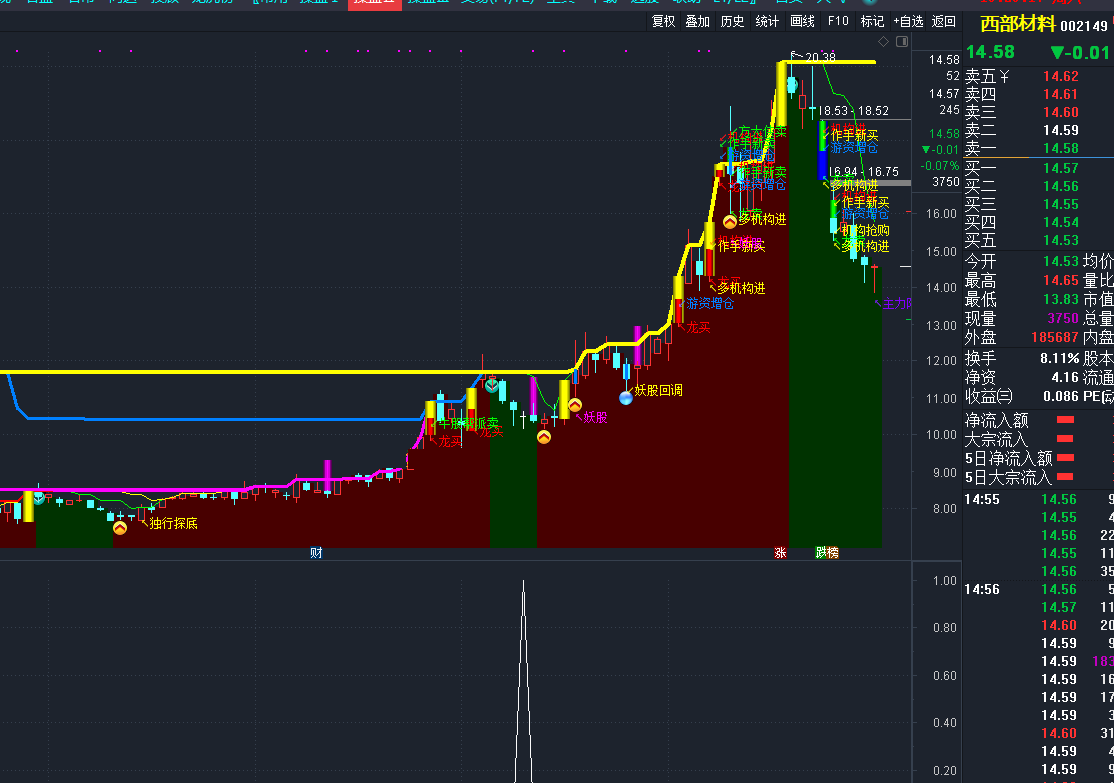
Task: Activate the 画线 drawing tool
Action: (x=803, y=21)
